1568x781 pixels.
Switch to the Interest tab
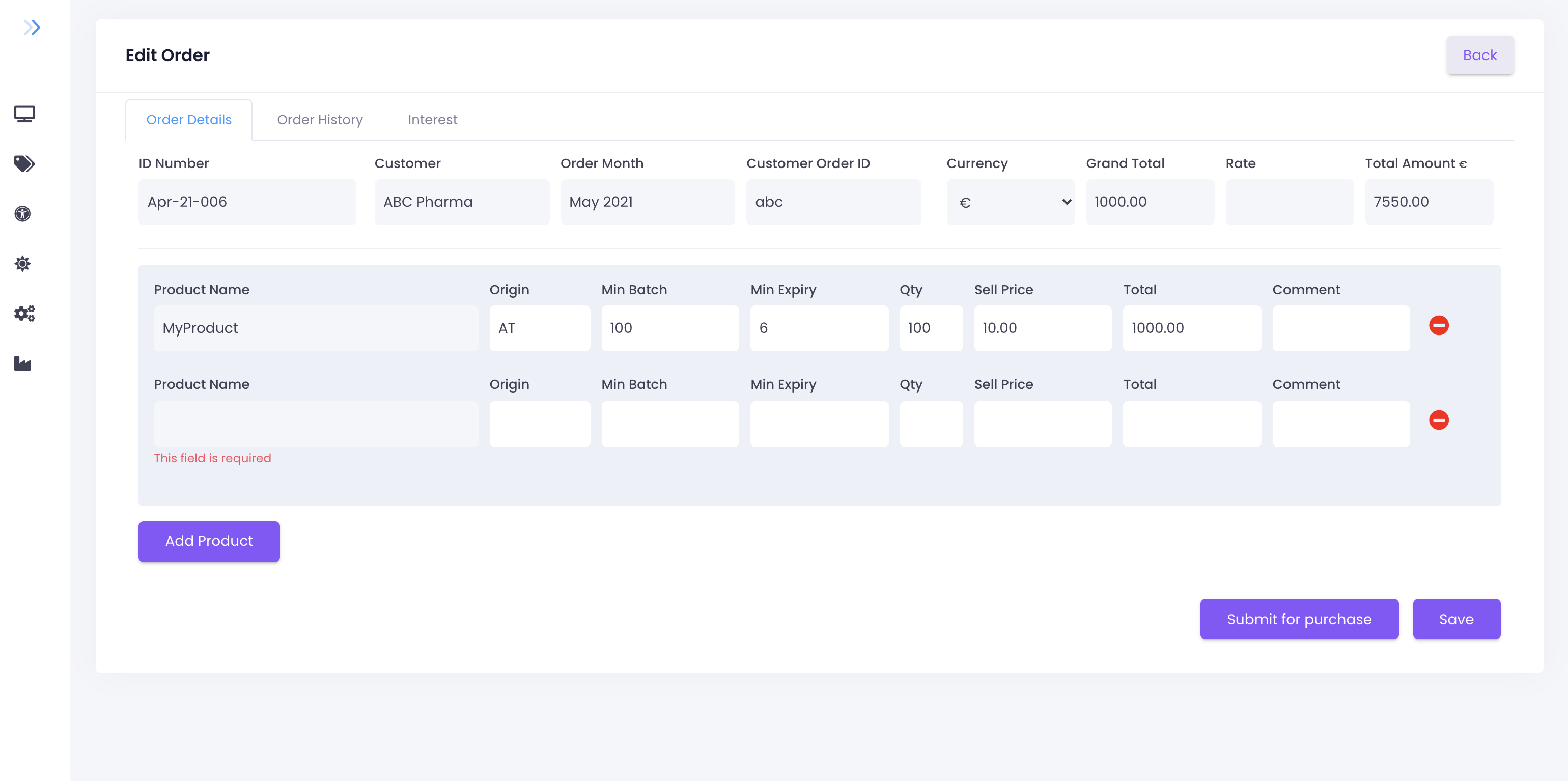432,120
